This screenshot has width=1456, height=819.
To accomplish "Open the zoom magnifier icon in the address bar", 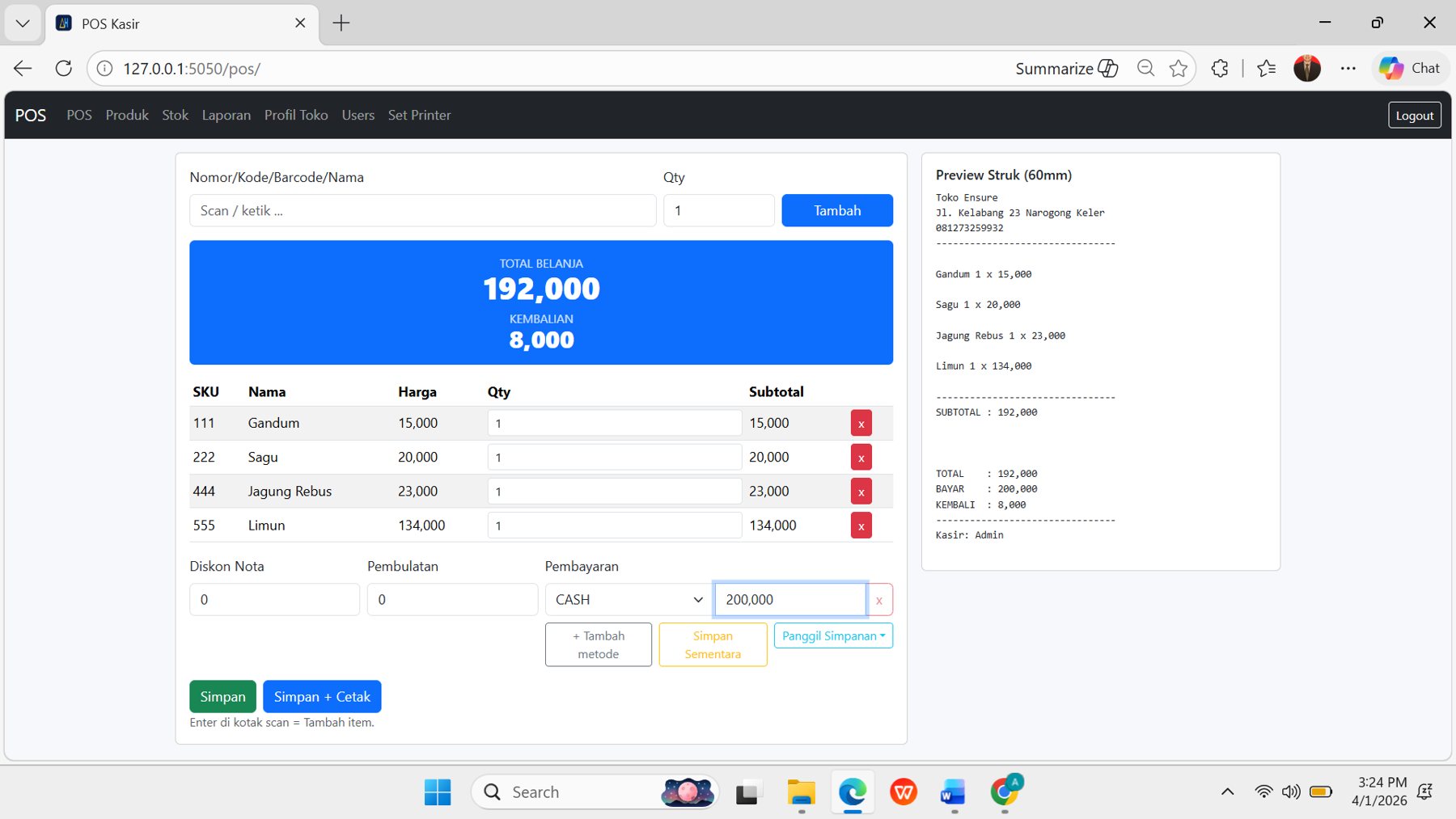I will (x=1145, y=68).
